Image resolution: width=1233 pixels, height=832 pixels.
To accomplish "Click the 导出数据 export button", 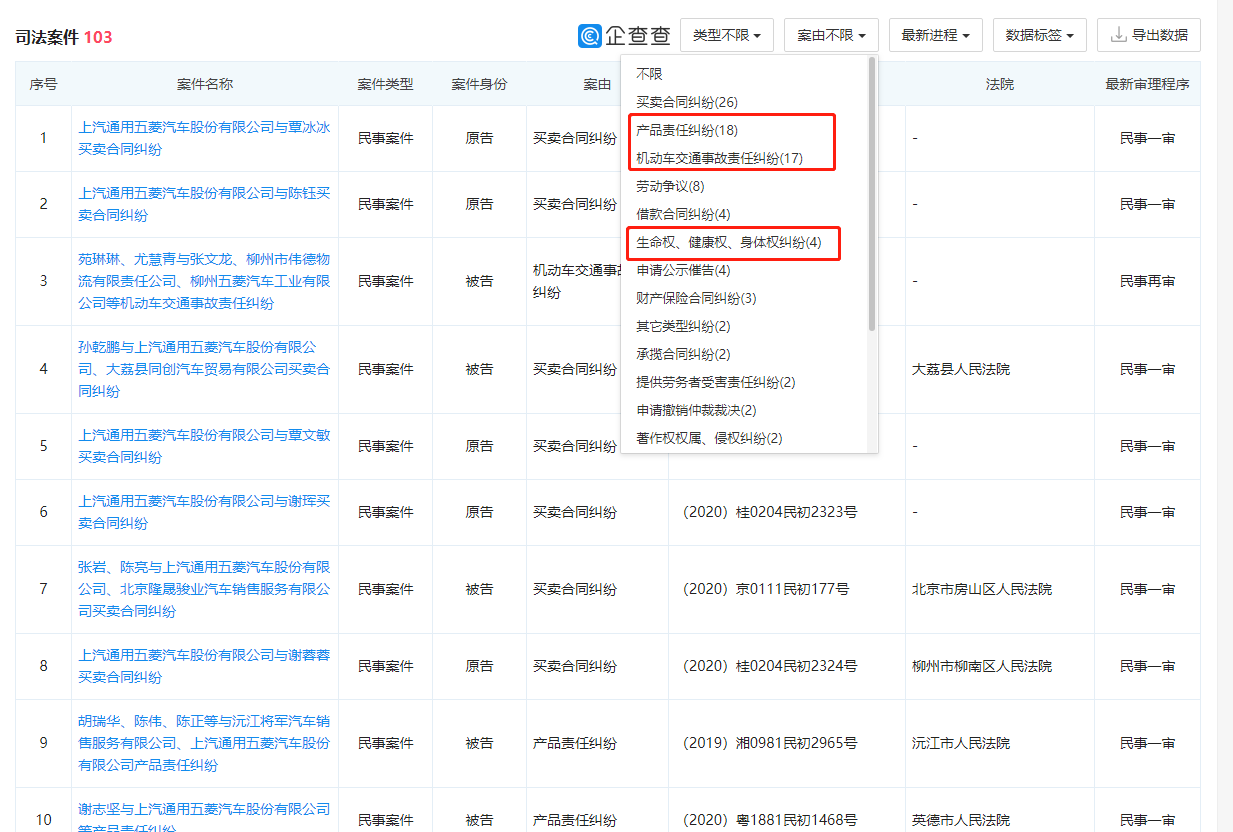I will point(1149,35).
